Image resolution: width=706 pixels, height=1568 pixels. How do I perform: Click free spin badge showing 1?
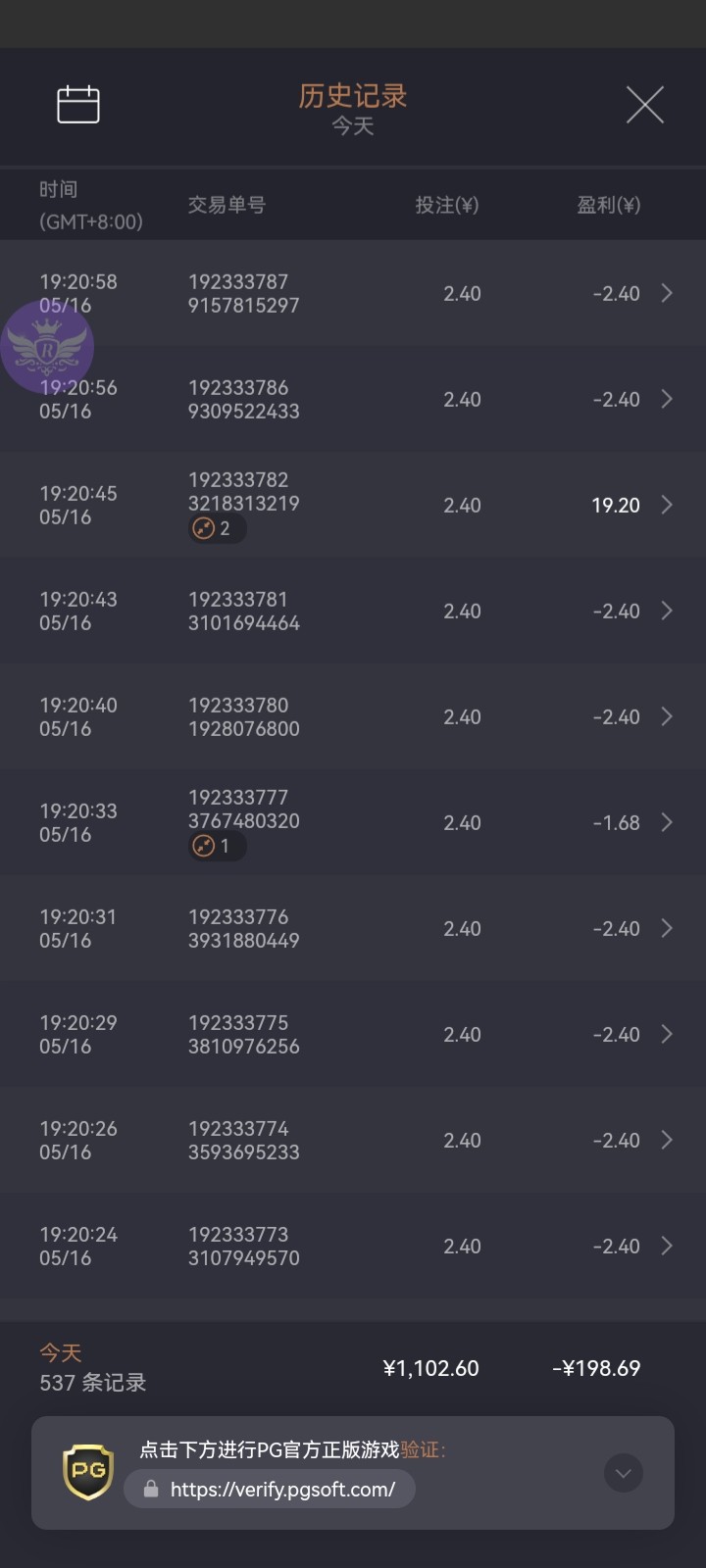point(216,846)
